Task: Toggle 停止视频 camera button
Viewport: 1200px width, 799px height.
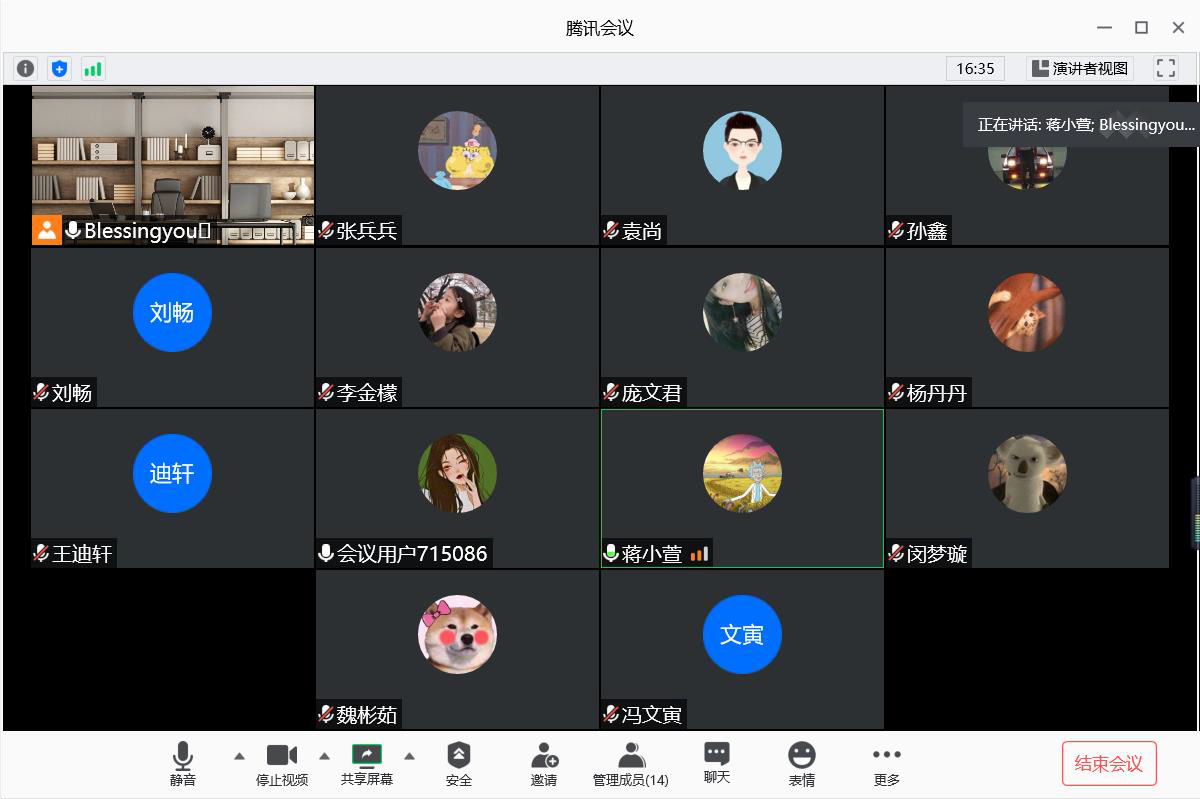Action: [x=281, y=764]
